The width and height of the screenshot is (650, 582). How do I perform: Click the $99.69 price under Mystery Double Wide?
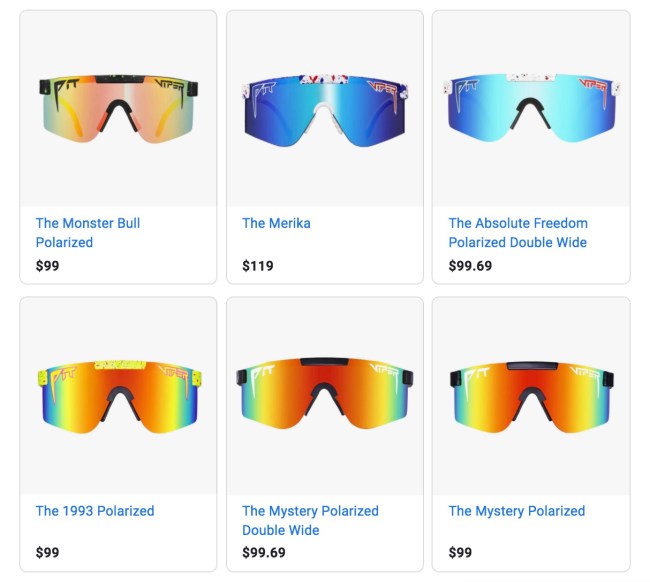[264, 553]
